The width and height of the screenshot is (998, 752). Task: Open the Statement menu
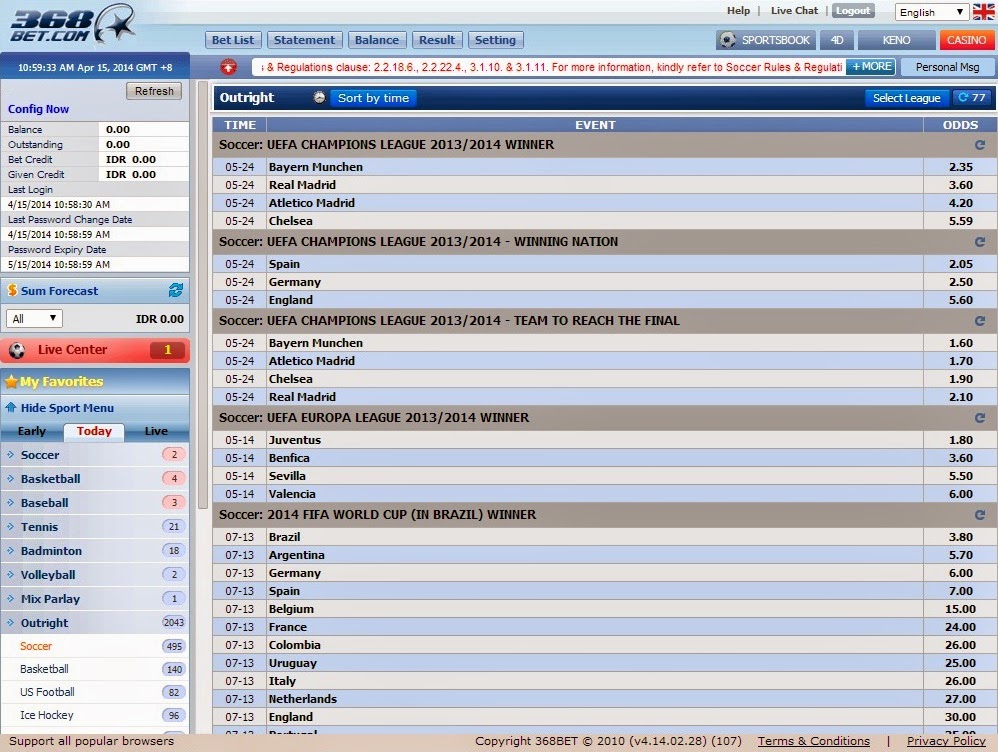click(304, 40)
